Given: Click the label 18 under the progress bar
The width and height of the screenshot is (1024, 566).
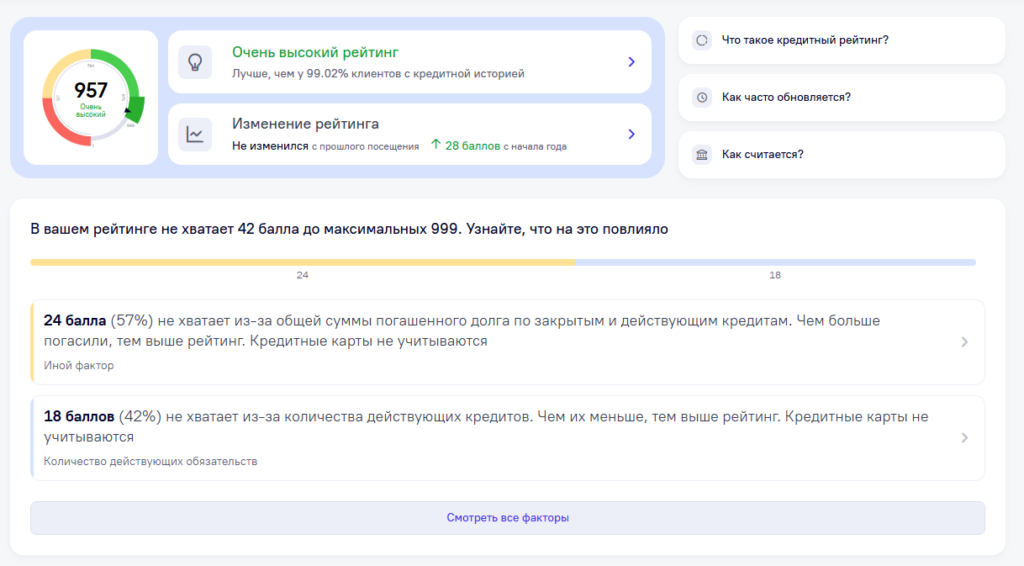Looking at the screenshot, I should [x=775, y=275].
